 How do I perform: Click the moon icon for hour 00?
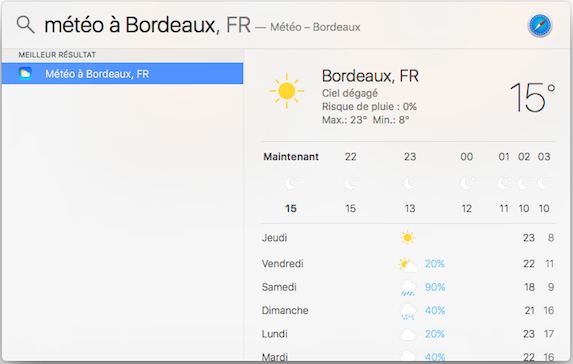click(x=466, y=183)
